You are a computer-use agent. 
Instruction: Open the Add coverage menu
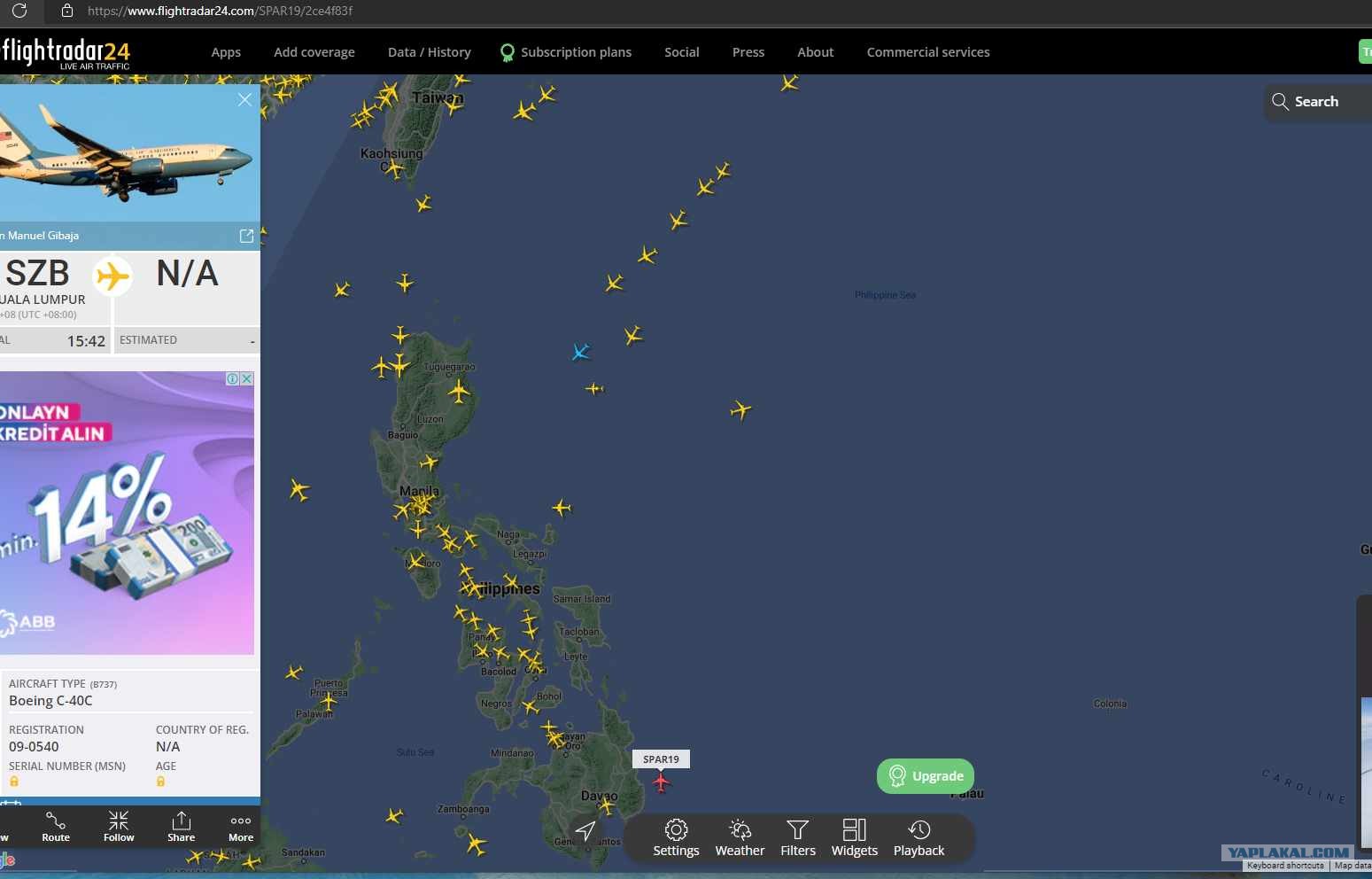pos(314,52)
